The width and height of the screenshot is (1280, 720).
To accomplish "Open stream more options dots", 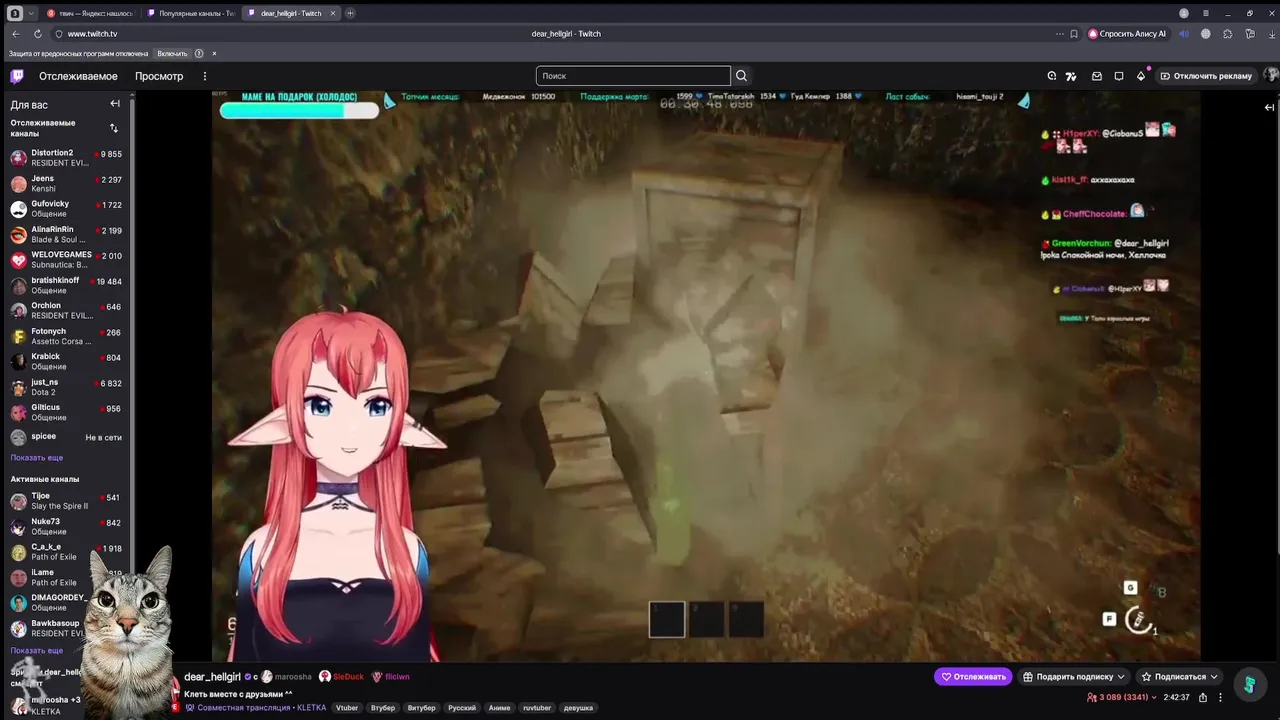I will click(x=1220, y=697).
